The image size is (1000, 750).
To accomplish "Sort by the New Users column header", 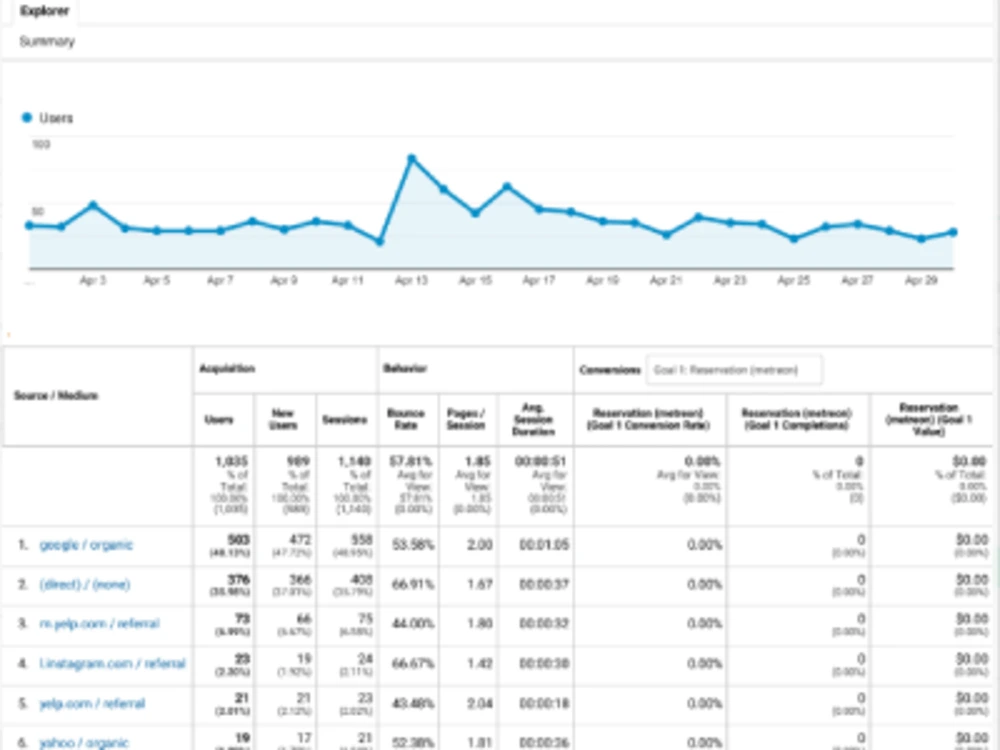I will (x=283, y=420).
